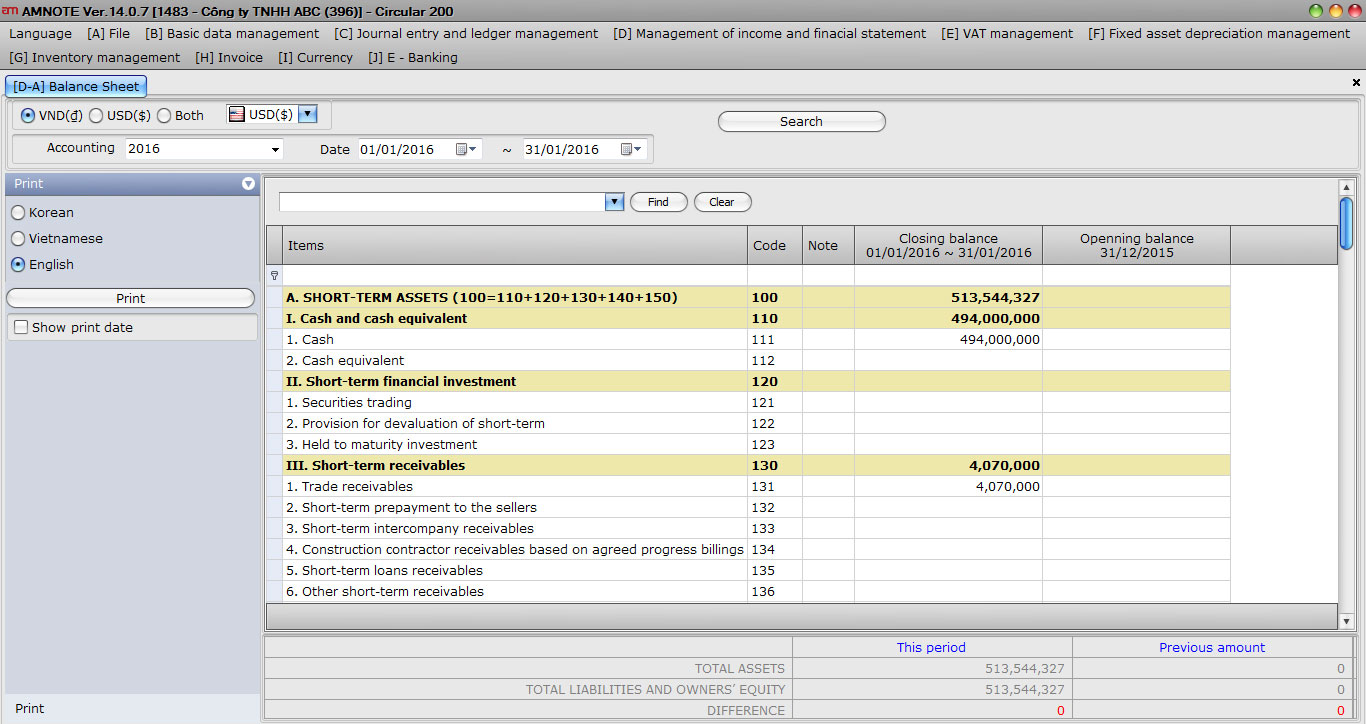Expand the Accounting year dropdown
1366x724 pixels.
tap(275, 150)
